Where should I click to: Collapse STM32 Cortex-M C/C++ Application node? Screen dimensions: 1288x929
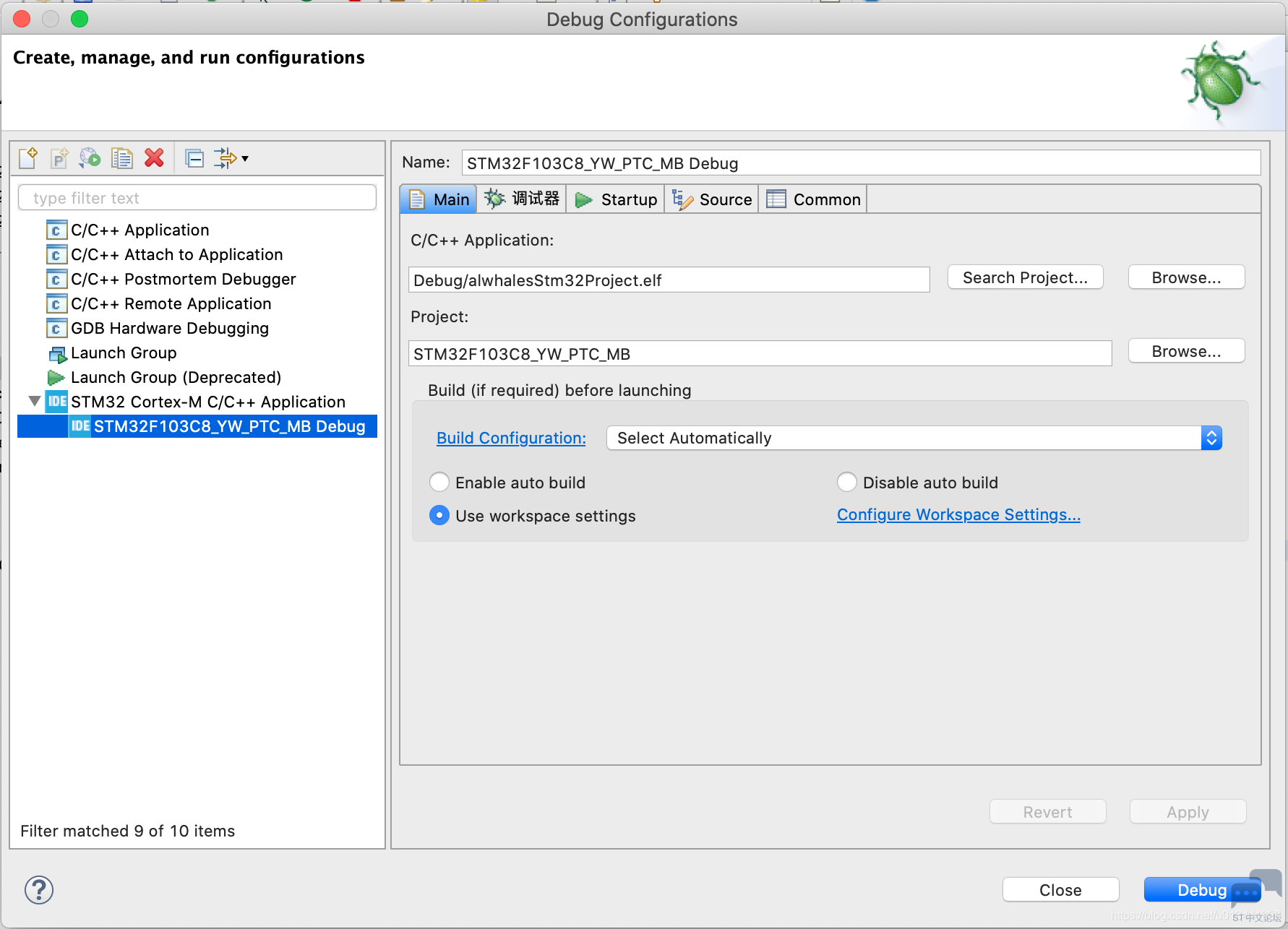[x=35, y=402]
